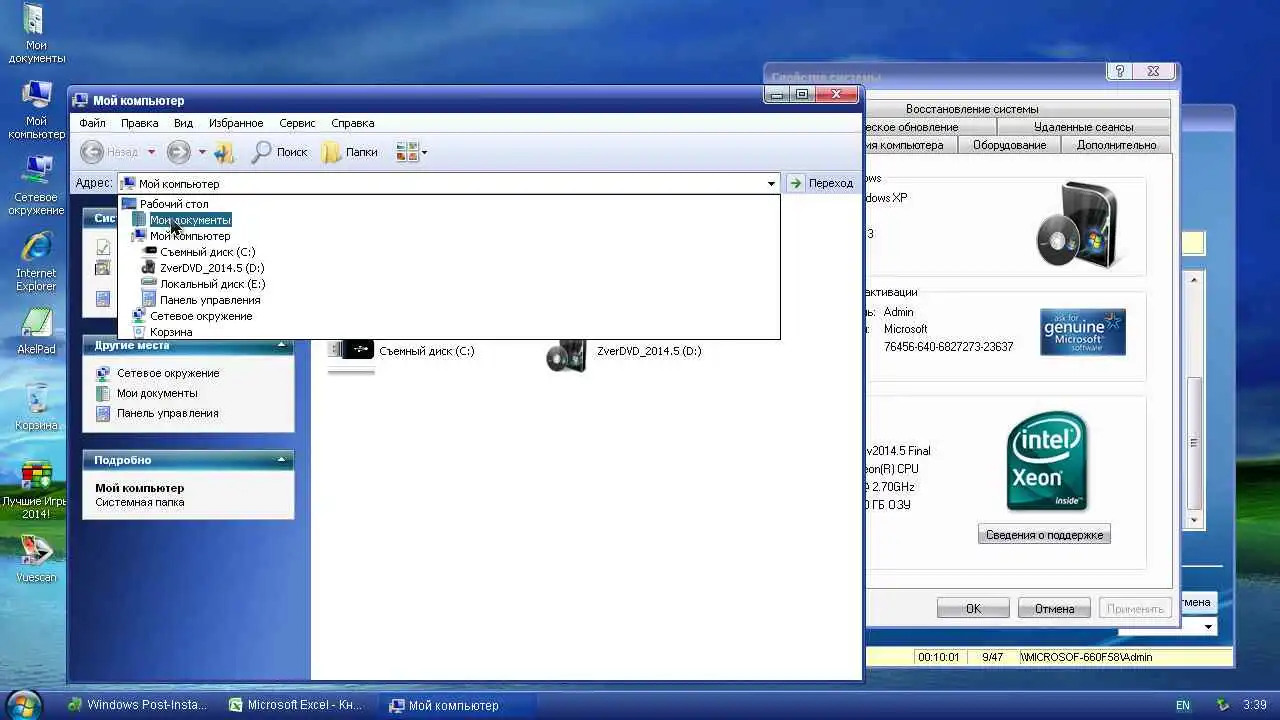
Task: Open the Файл menu
Action: point(92,123)
